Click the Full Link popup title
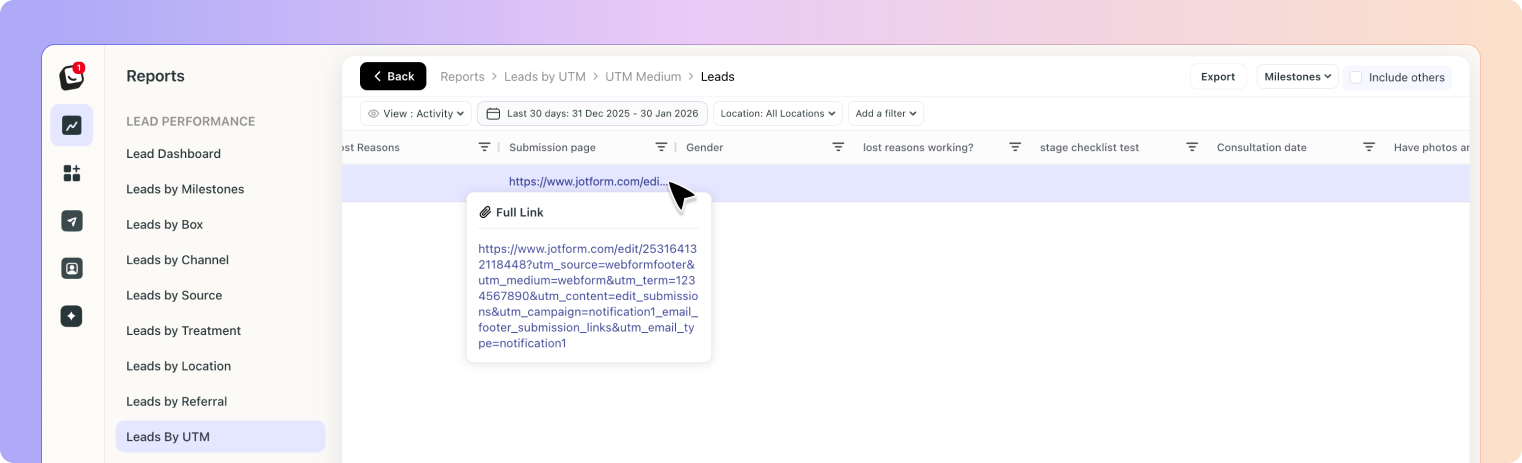 [520, 212]
